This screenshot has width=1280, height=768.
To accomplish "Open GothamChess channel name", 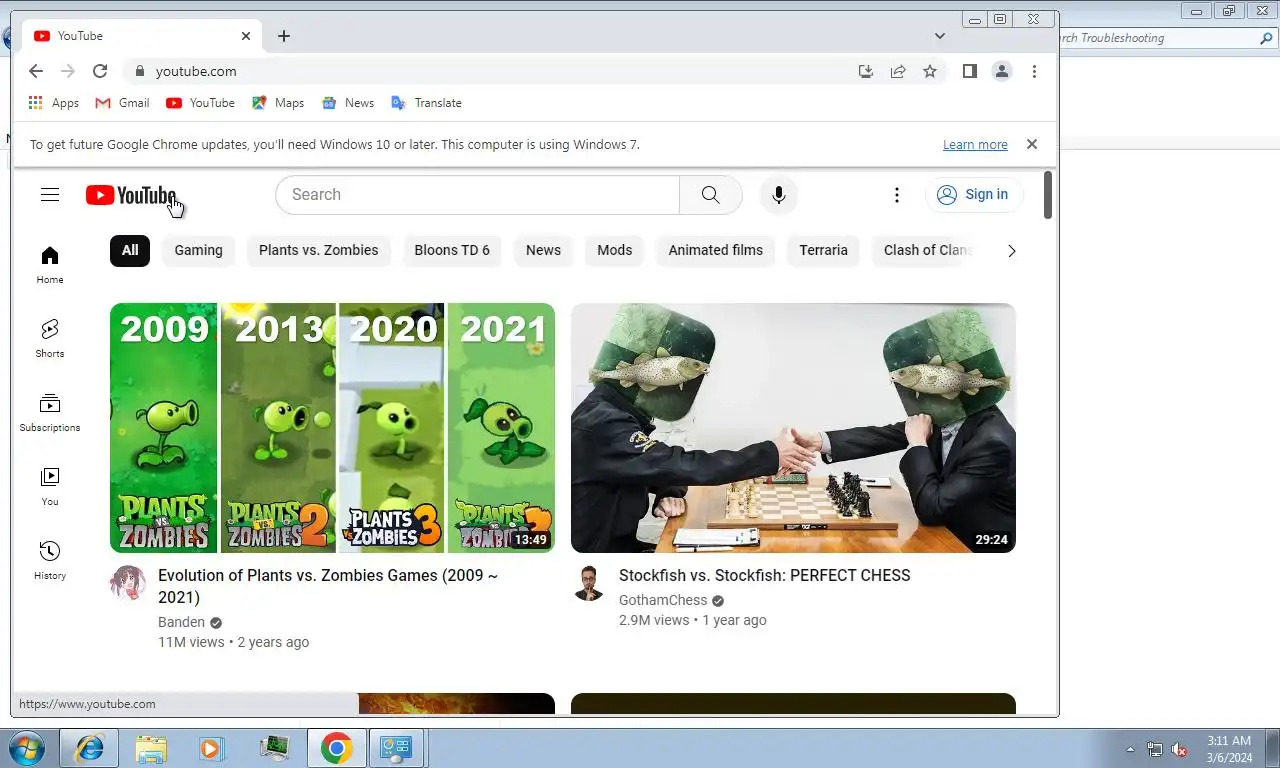I will [x=663, y=600].
